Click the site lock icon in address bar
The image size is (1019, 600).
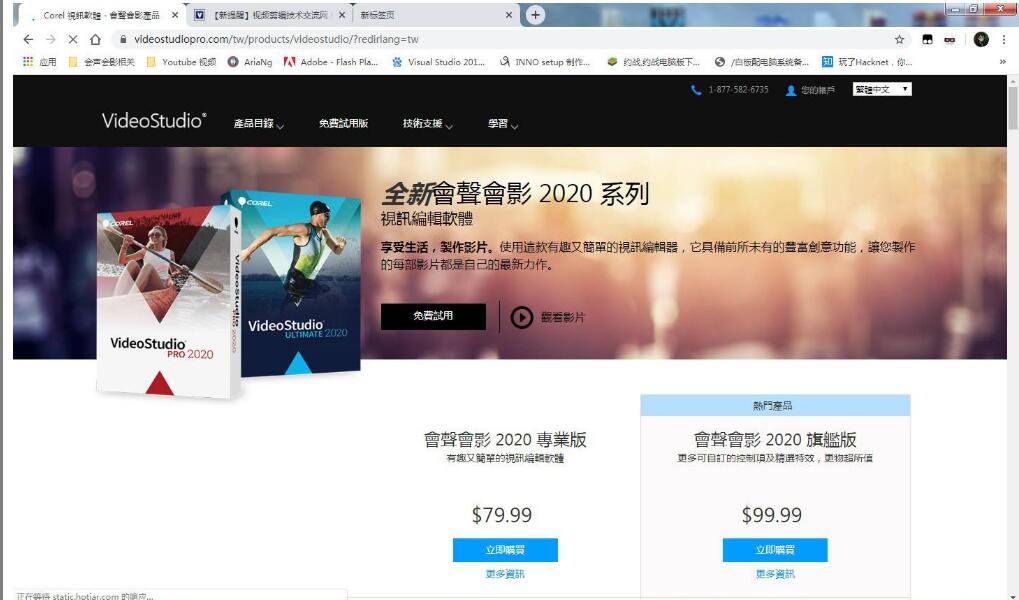point(123,40)
